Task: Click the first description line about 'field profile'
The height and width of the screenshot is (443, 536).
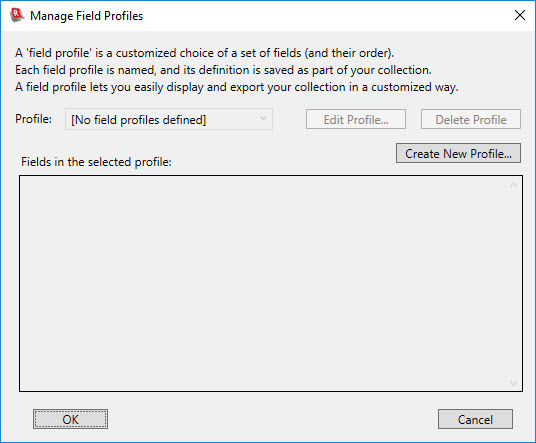Action: click(204, 53)
